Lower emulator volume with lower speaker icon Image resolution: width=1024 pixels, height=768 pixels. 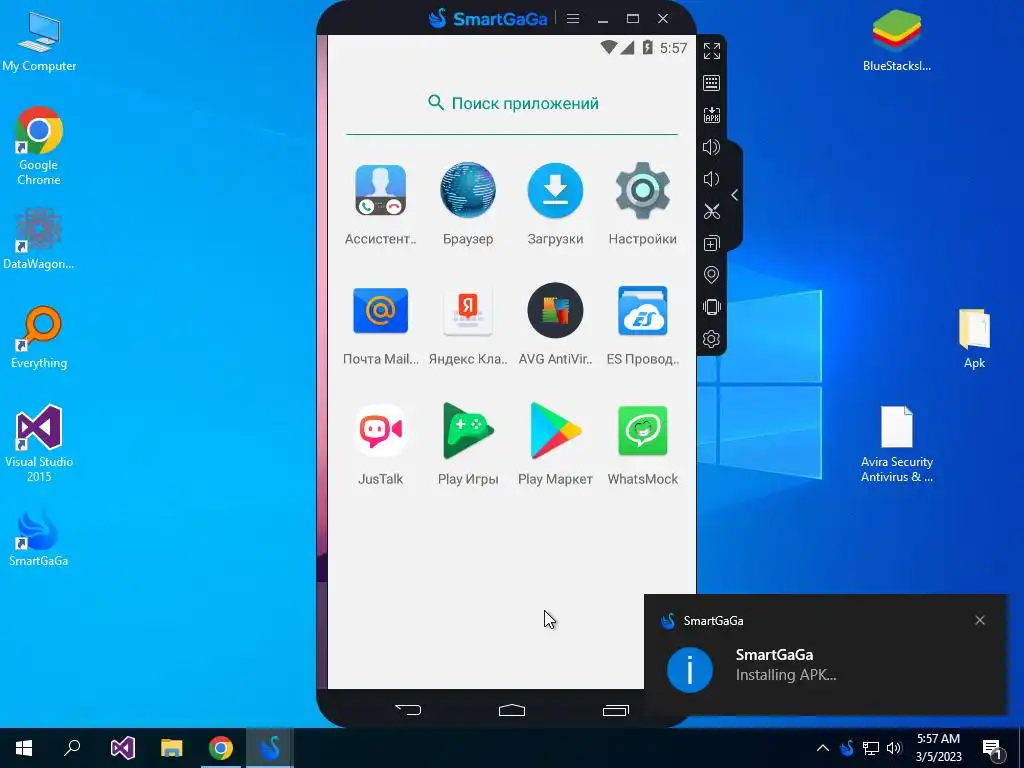711,179
